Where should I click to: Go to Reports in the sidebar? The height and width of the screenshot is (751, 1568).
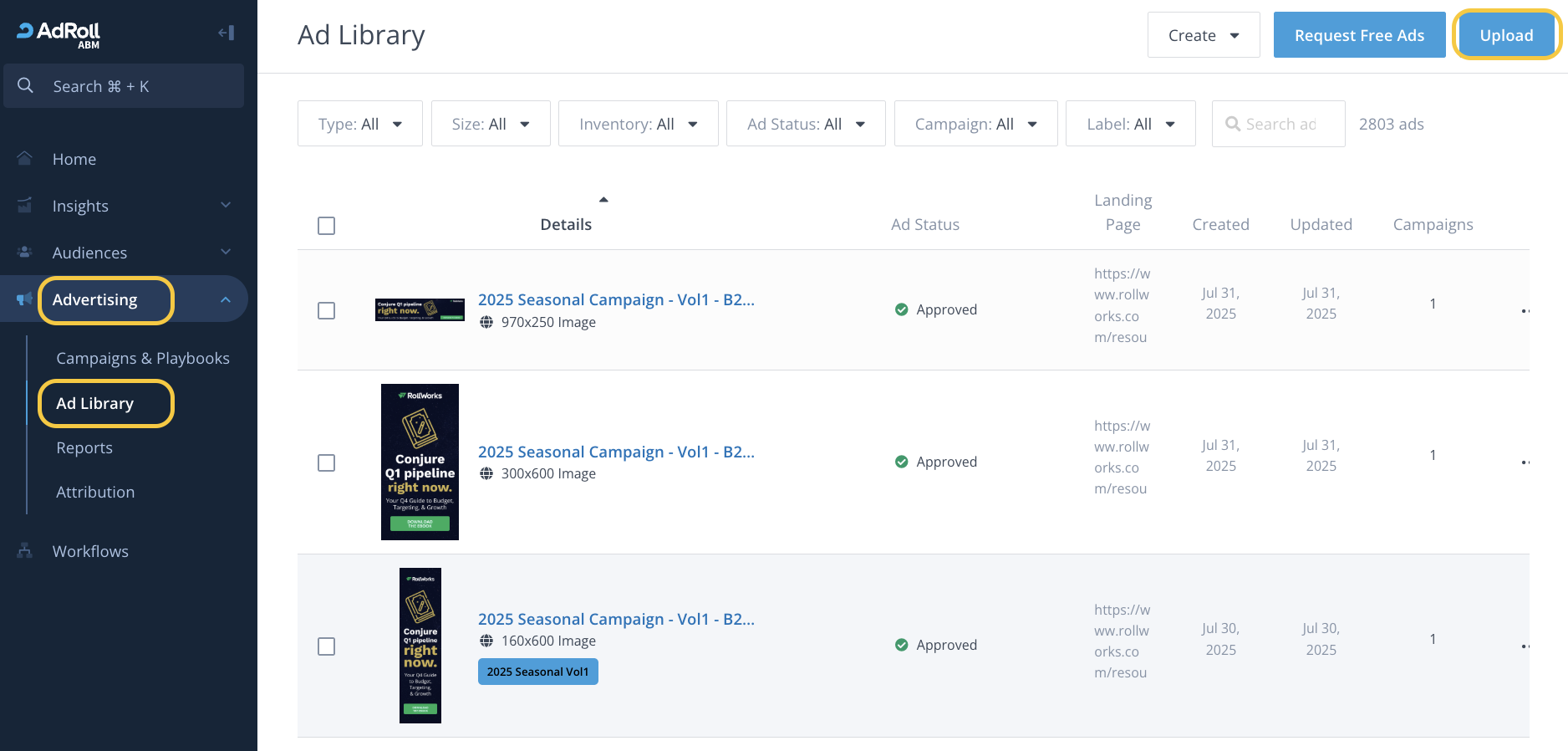[x=84, y=447]
